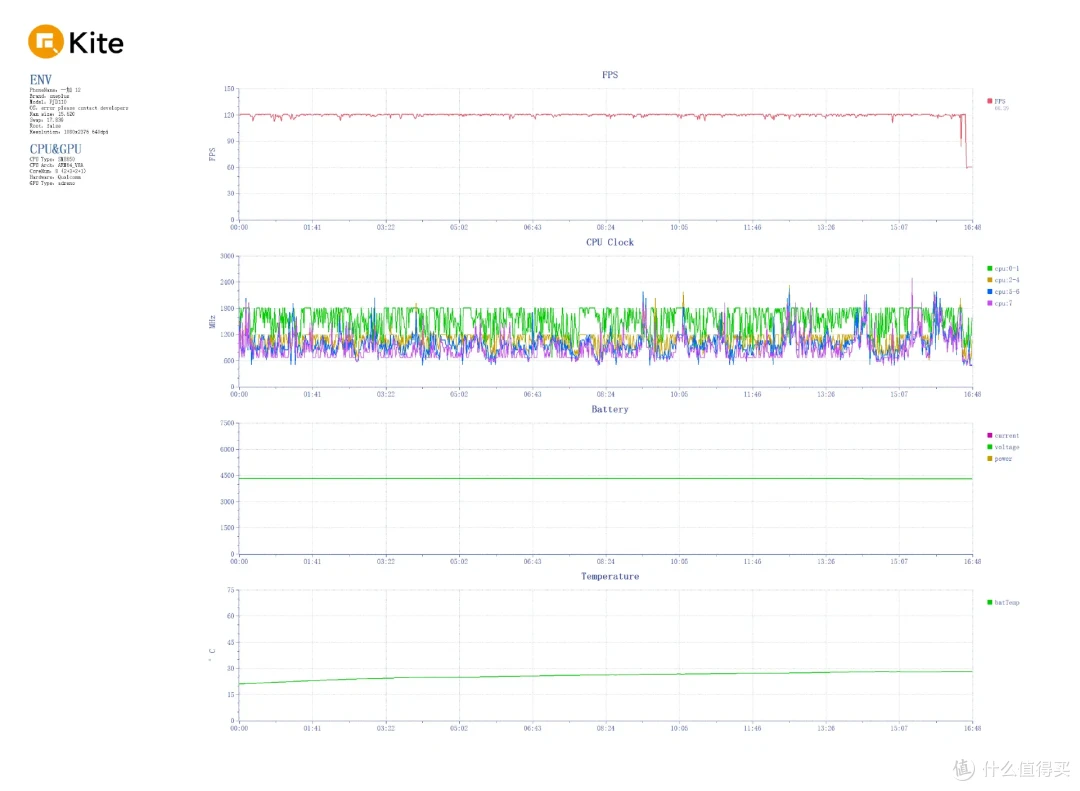Click the CPU Clock chart title
Viewport: 1080px width, 791px height.
[610, 242]
